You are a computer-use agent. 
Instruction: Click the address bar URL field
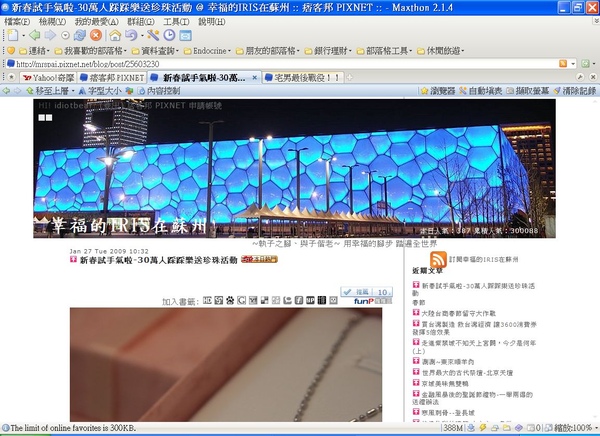point(281,64)
